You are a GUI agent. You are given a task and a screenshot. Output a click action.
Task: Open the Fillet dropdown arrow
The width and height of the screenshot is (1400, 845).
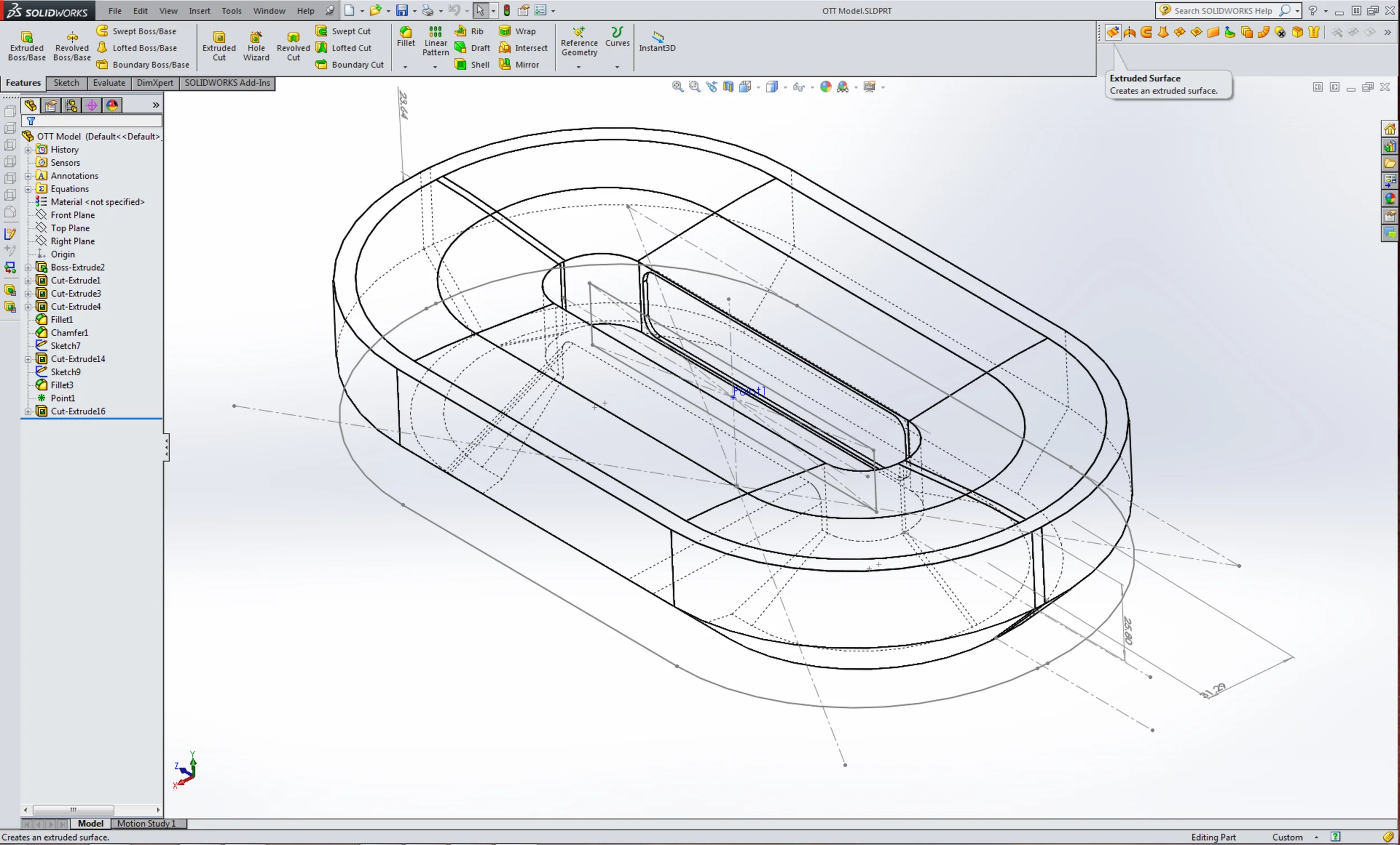[x=405, y=67]
